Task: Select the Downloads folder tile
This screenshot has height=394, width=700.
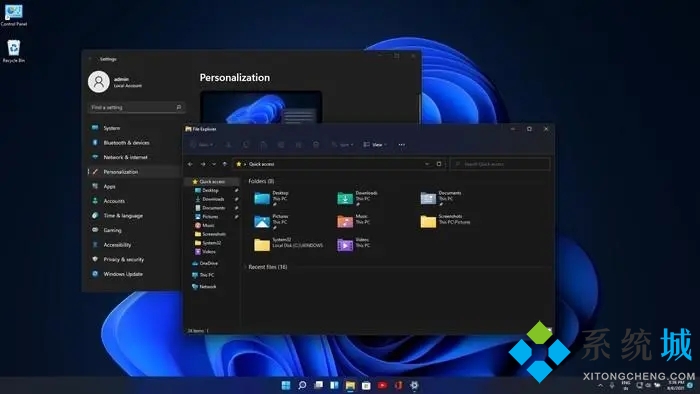Action: click(358, 198)
